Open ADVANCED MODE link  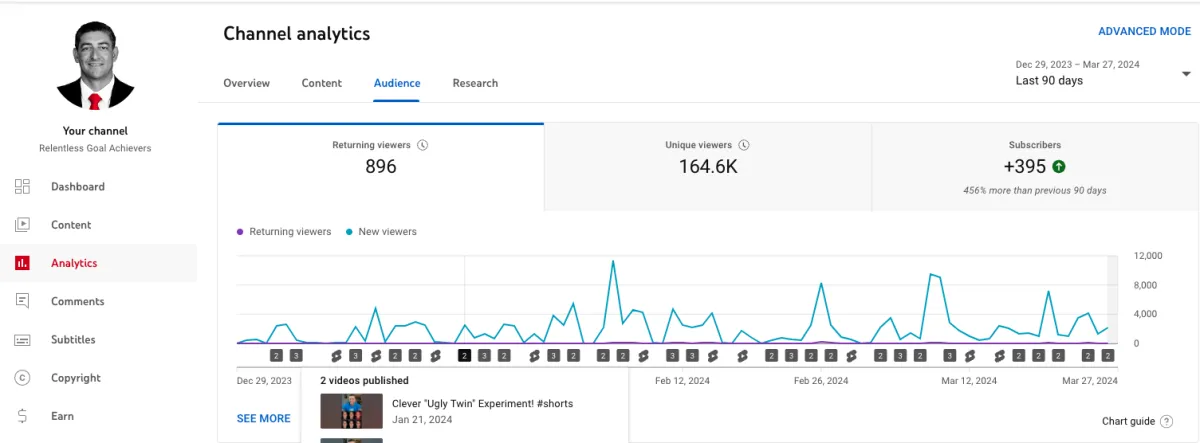(1144, 32)
